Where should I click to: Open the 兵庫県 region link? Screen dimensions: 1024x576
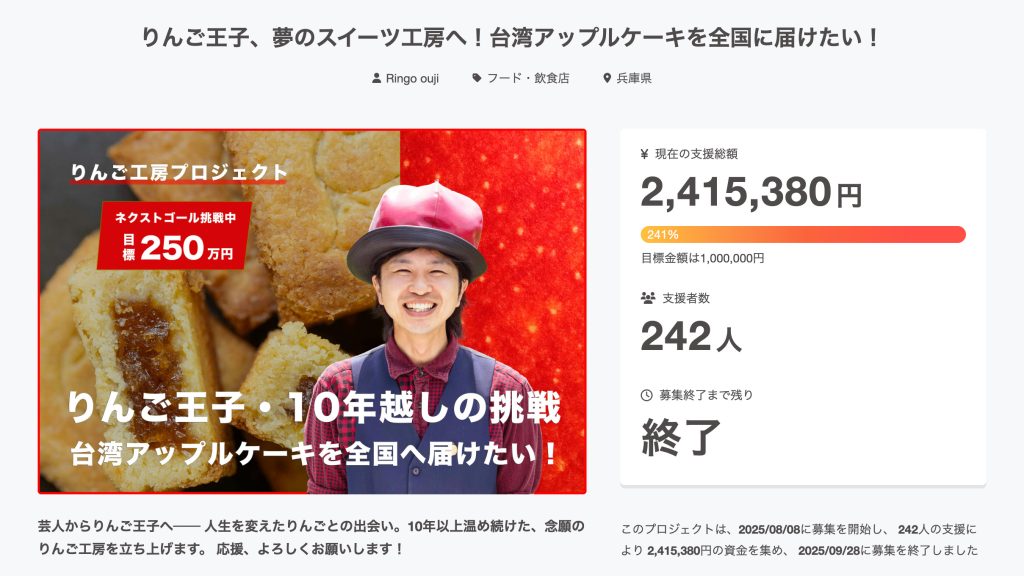point(634,78)
